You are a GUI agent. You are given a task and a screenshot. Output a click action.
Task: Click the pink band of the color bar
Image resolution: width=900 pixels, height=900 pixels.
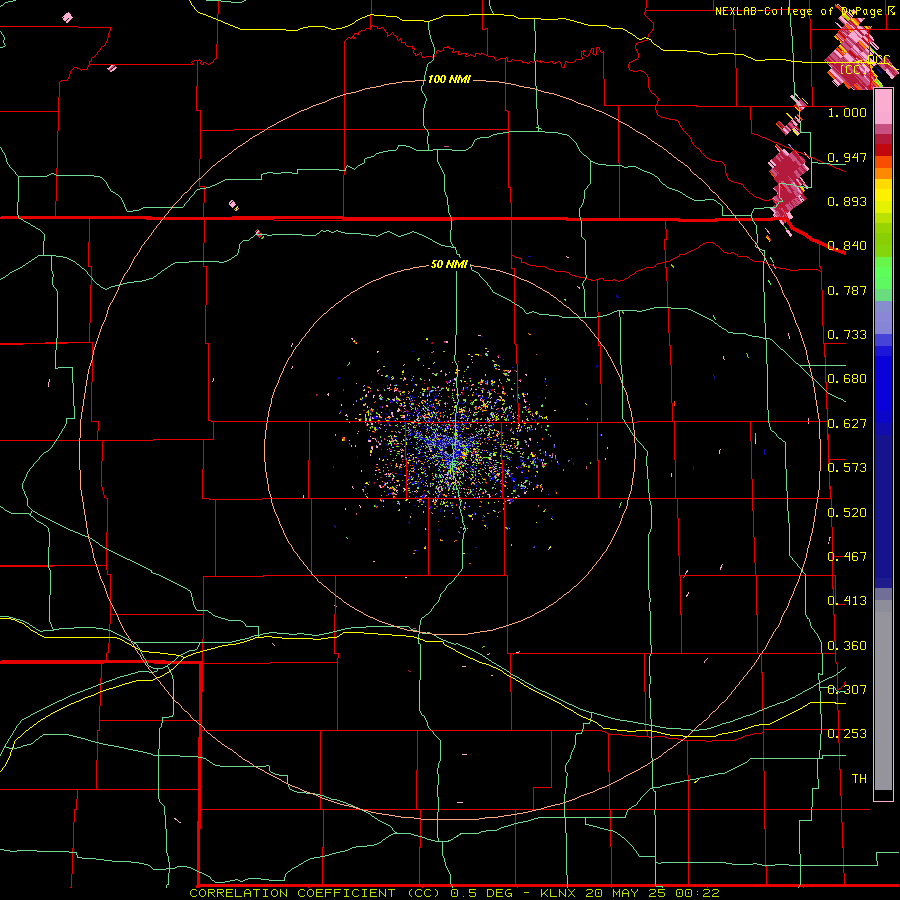point(883,107)
